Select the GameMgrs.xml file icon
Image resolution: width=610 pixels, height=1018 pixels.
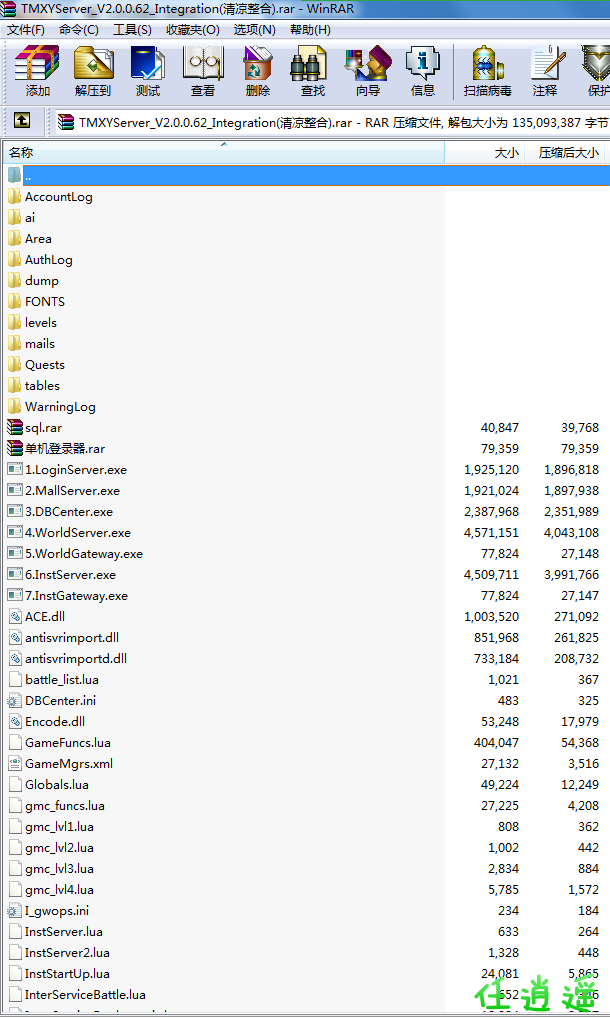tap(14, 763)
